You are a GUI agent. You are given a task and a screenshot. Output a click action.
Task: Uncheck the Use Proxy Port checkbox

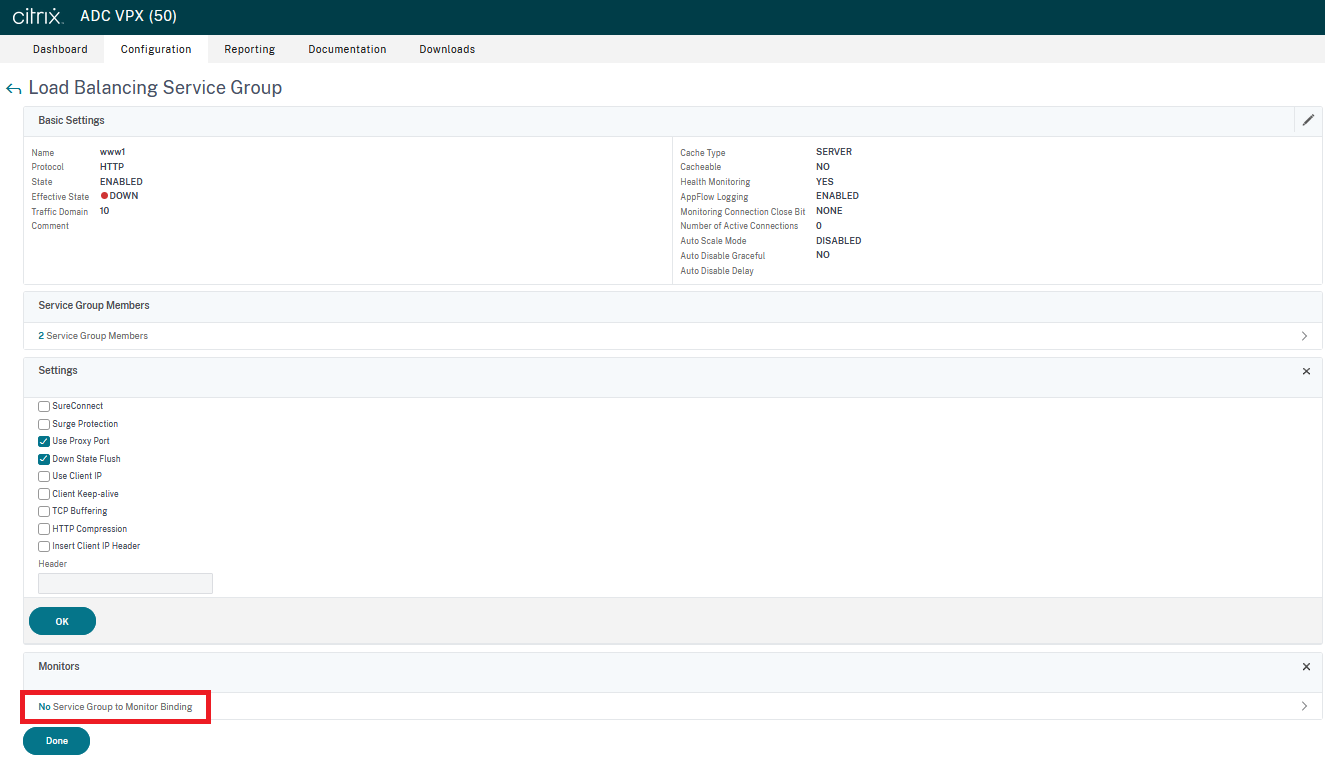pos(44,441)
